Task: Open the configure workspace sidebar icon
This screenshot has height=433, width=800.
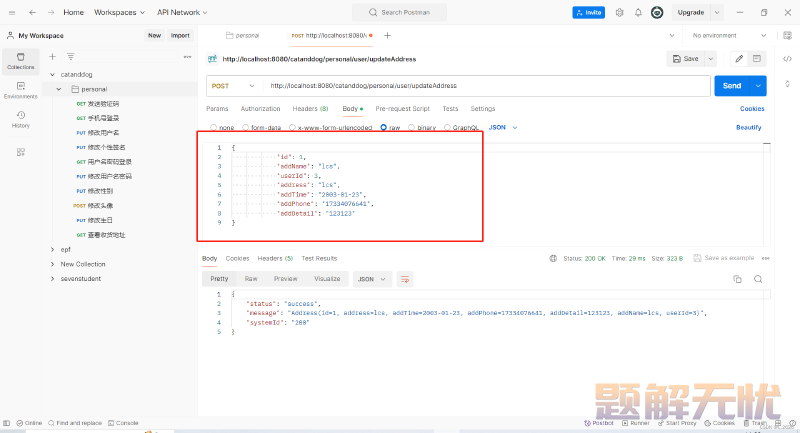Action: tap(20, 152)
